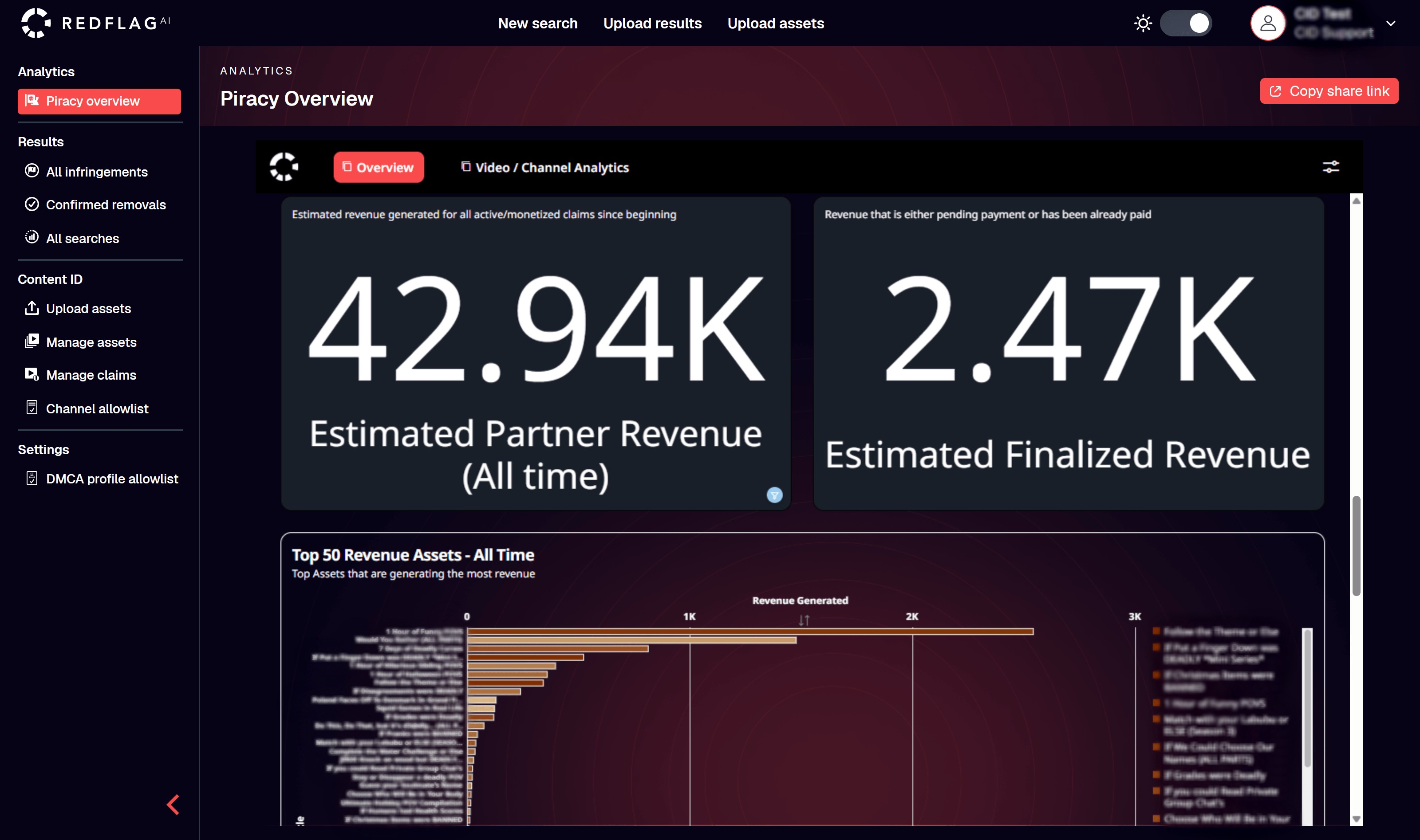Click Copy share link button
This screenshot has width=1420, height=840.
[x=1328, y=91]
